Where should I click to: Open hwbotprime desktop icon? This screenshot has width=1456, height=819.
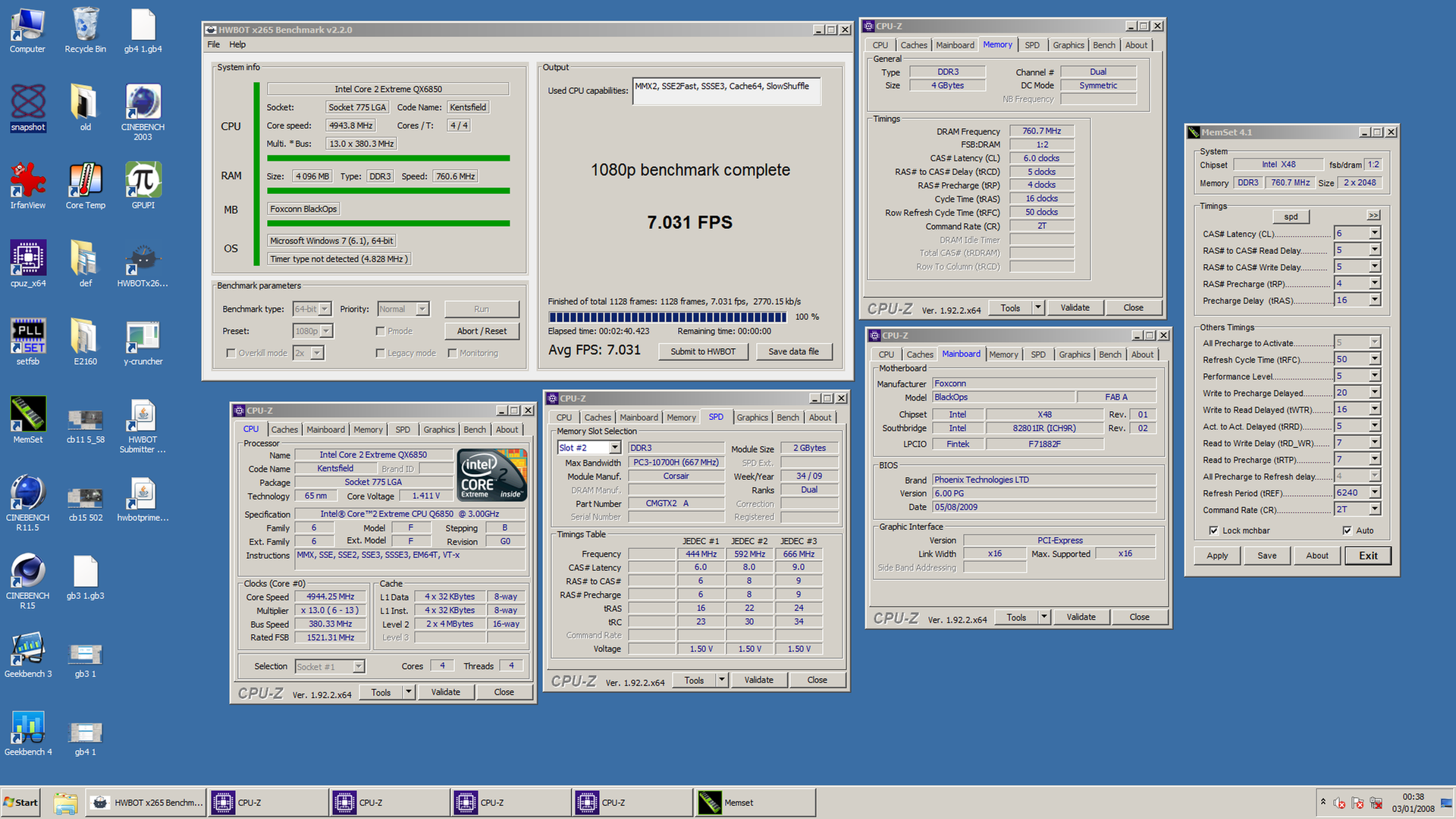tap(143, 499)
